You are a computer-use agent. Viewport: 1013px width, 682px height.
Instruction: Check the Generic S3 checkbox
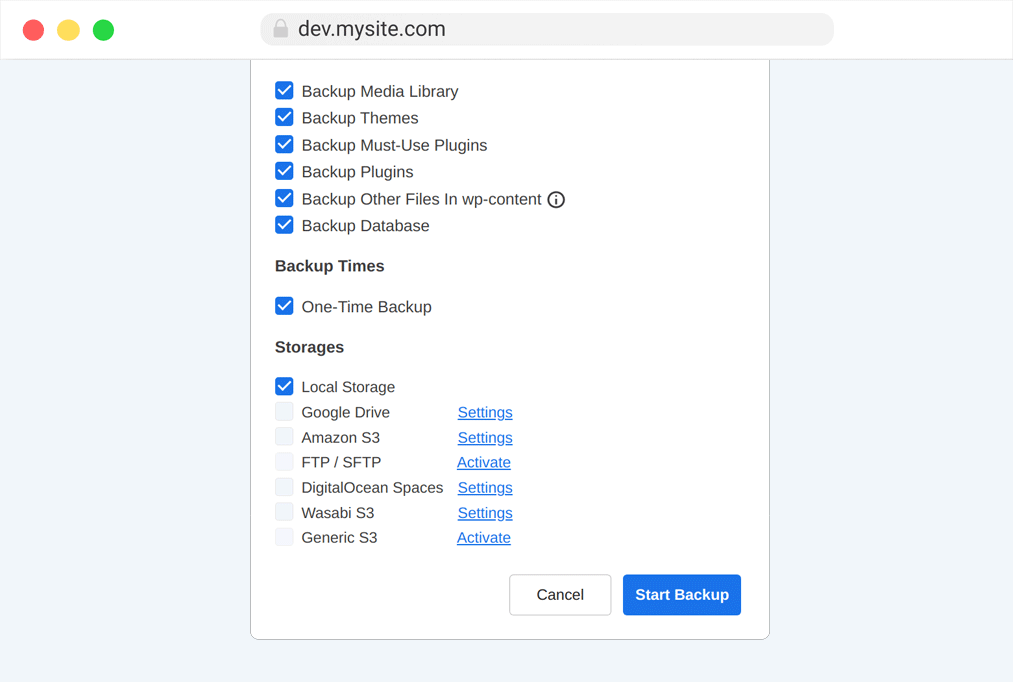coord(284,537)
